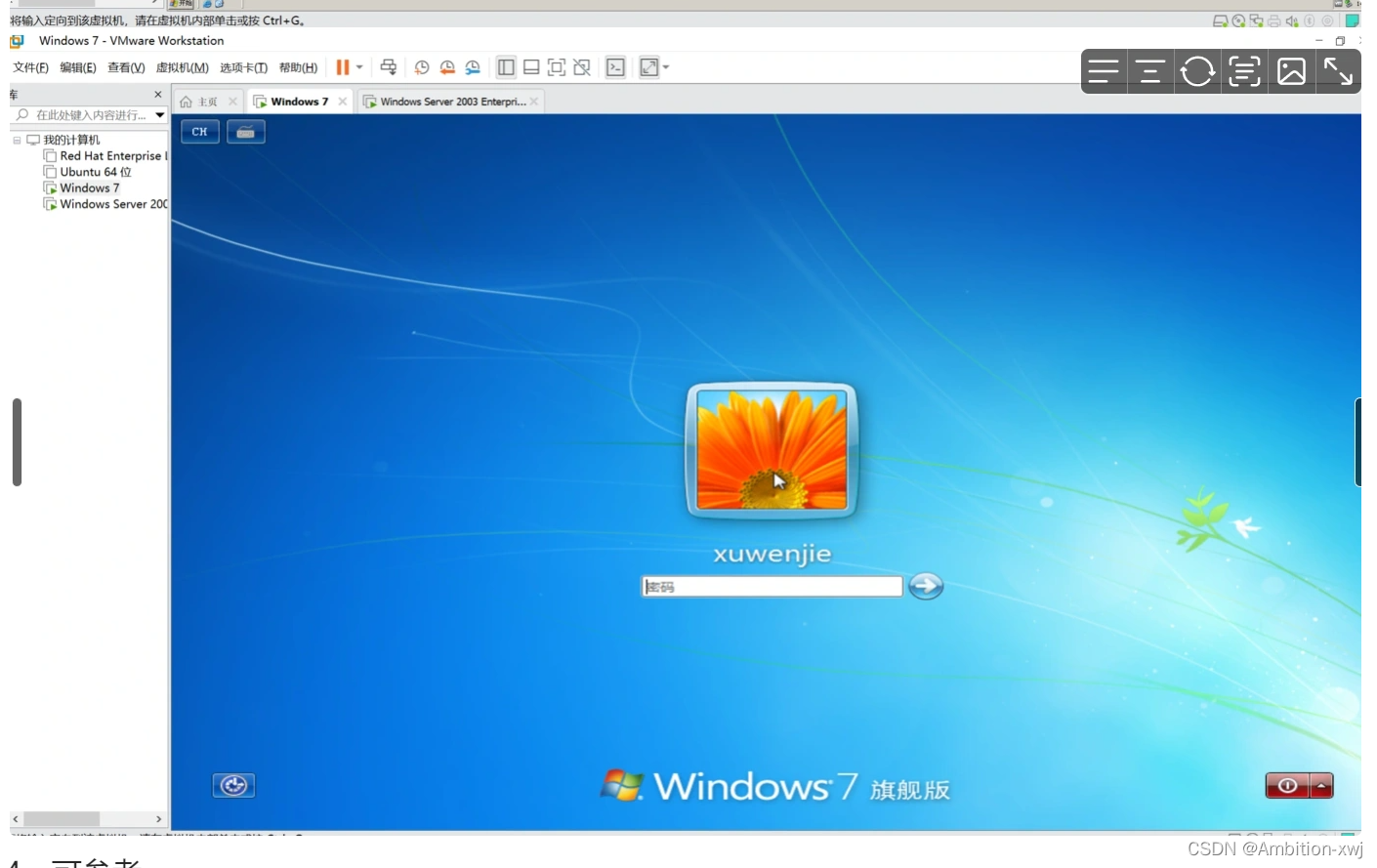Open the Ease of Access button
The image size is (1377, 868).
[x=233, y=785]
